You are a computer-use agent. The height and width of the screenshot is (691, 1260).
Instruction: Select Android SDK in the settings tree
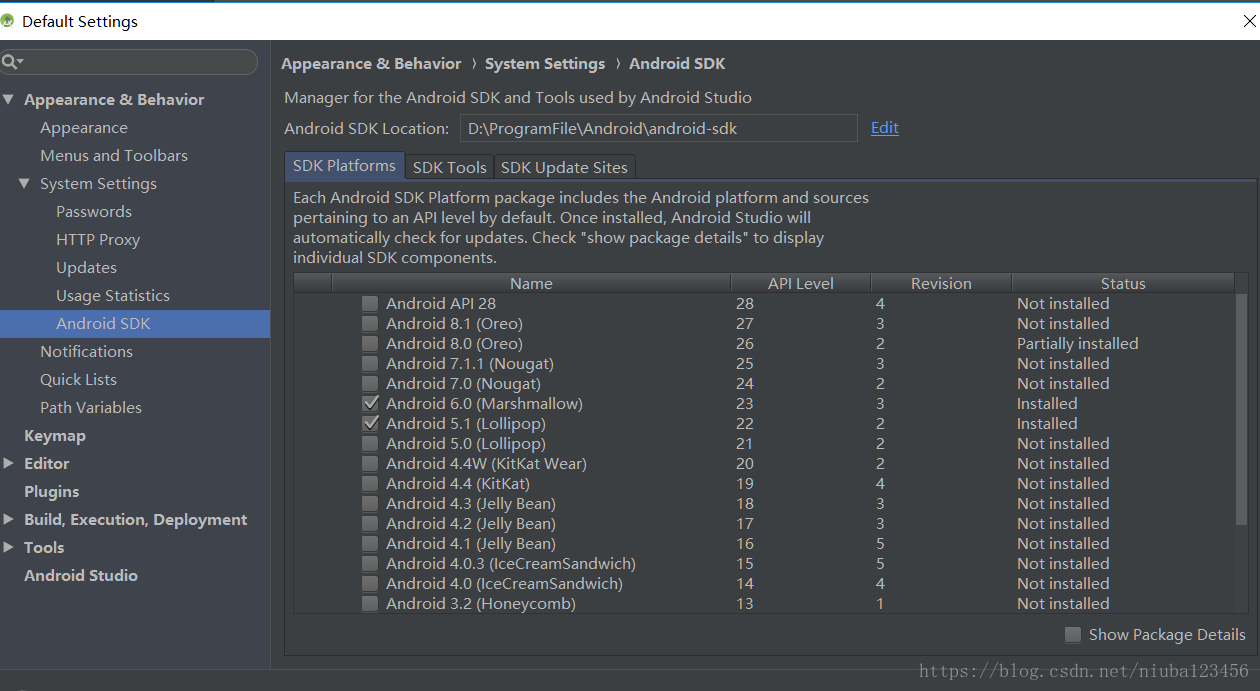coord(135,323)
